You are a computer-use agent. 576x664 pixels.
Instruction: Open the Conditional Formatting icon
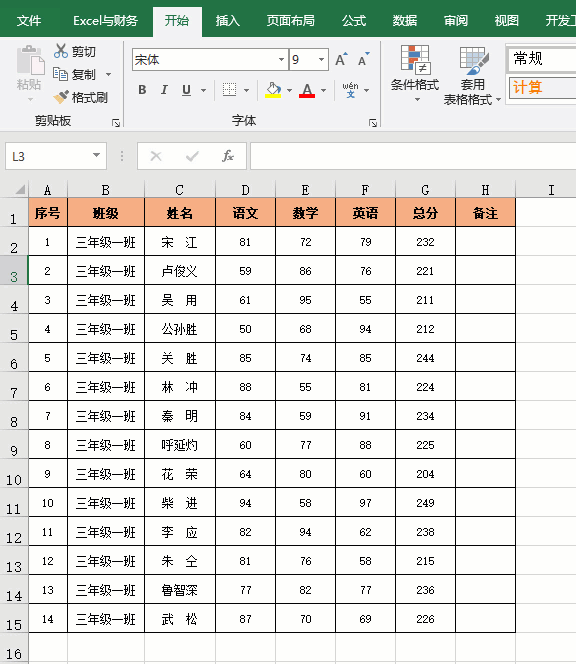pyautogui.click(x=415, y=58)
